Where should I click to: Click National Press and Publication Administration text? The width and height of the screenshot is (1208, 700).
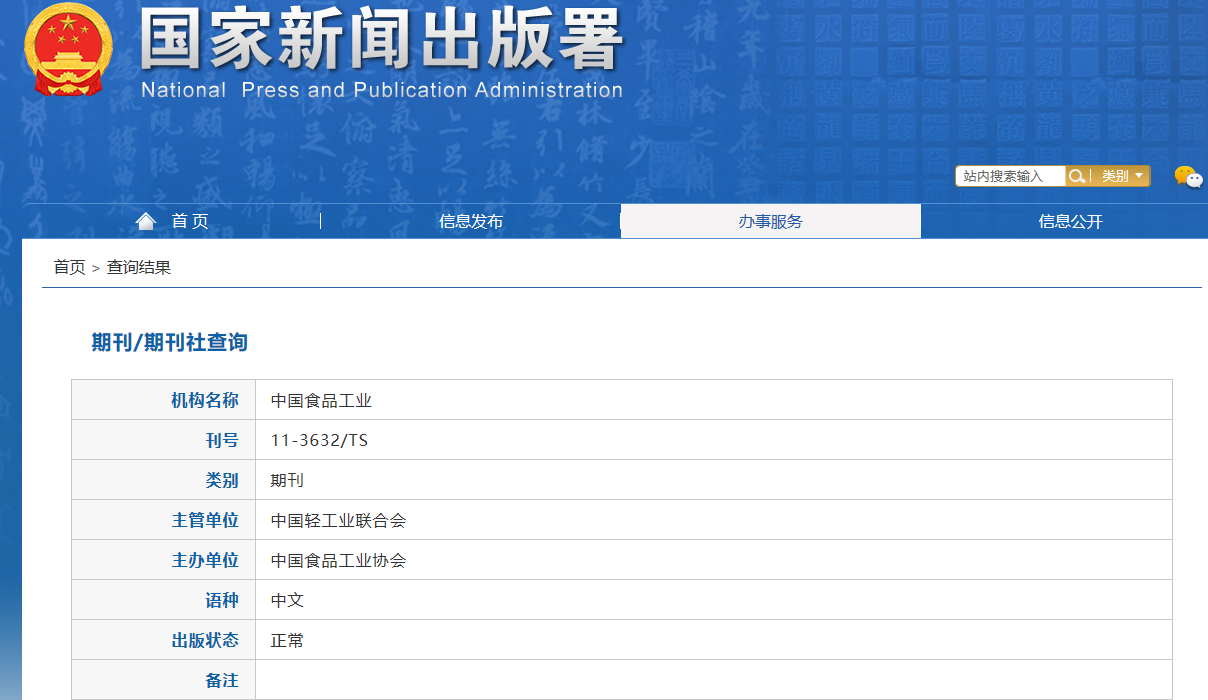click(382, 90)
